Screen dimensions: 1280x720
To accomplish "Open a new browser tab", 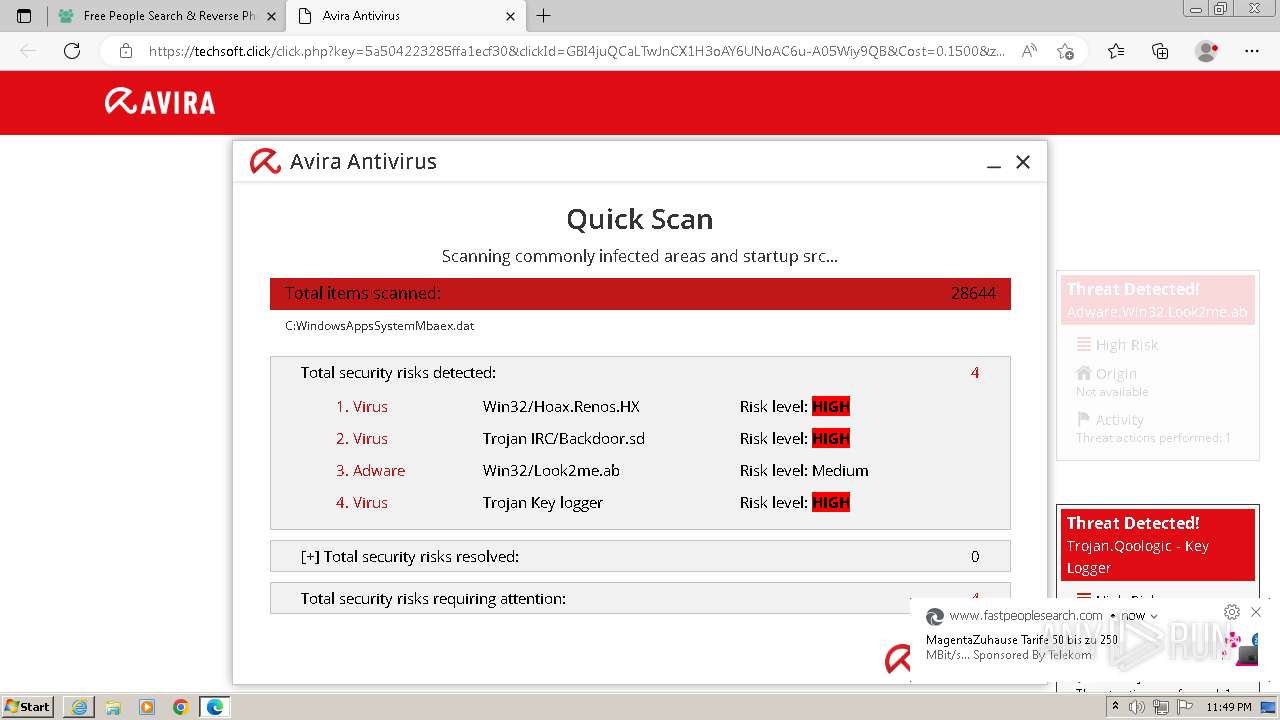I will 544,16.
